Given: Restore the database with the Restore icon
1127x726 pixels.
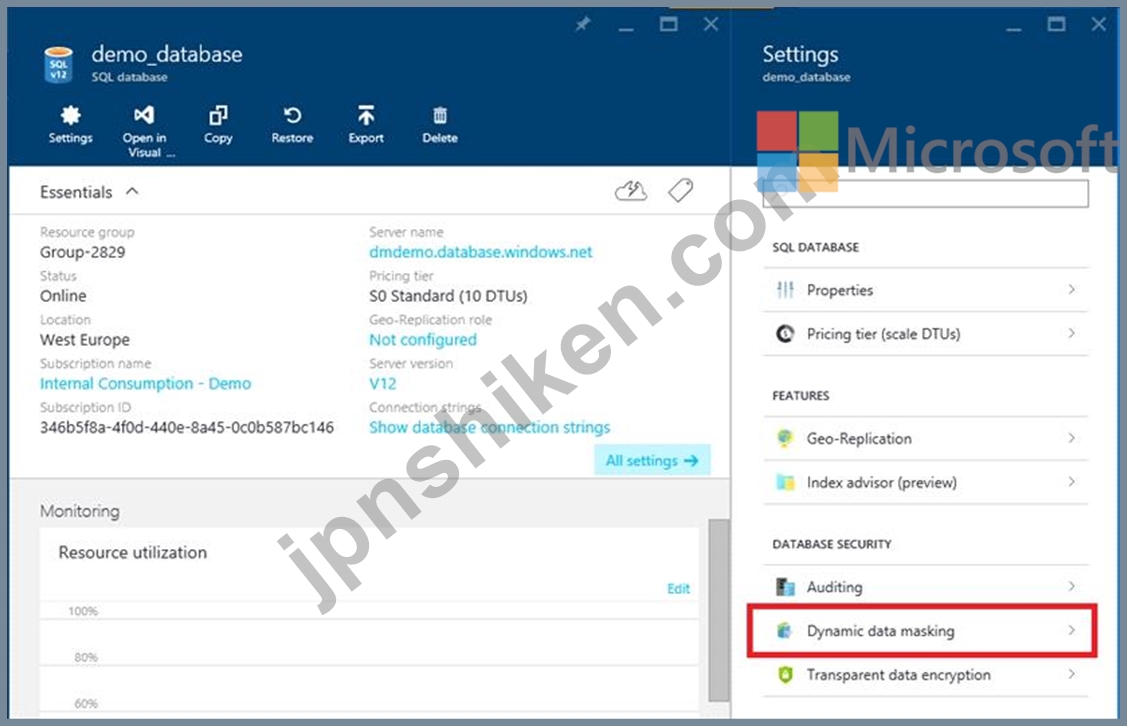Looking at the screenshot, I should click(x=292, y=115).
